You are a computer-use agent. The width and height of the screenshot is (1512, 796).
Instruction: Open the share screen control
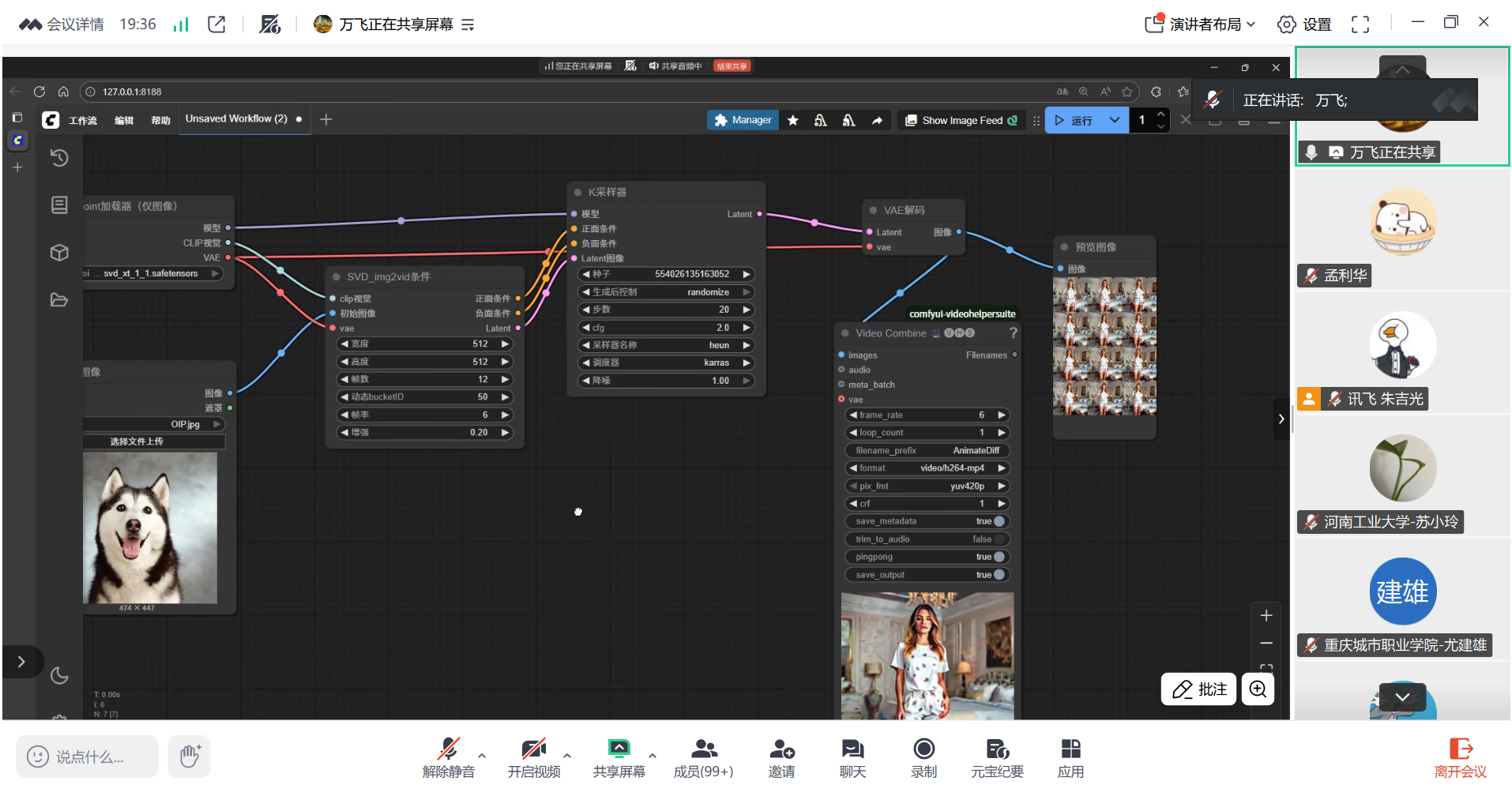tap(619, 749)
